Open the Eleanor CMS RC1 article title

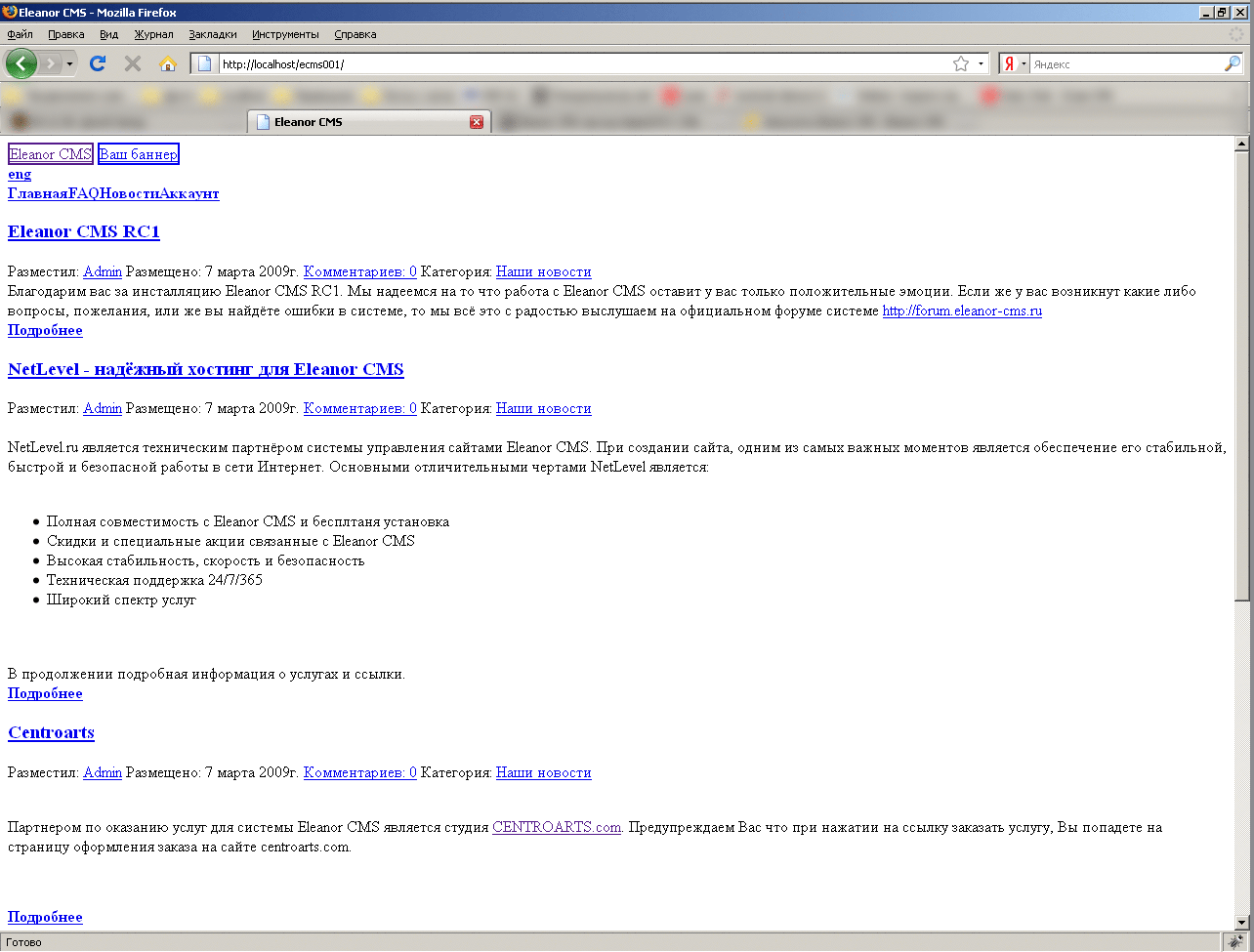pyautogui.click(x=84, y=231)
